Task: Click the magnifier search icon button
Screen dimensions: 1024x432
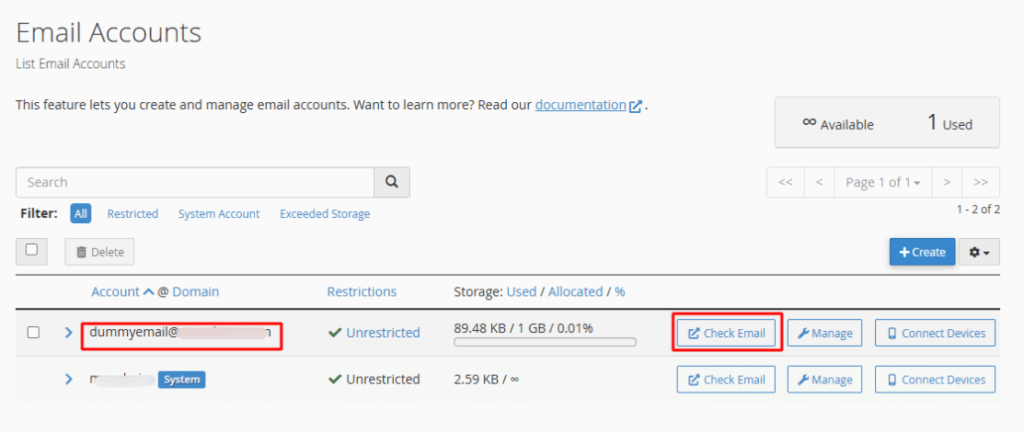Action: [392, 182]
